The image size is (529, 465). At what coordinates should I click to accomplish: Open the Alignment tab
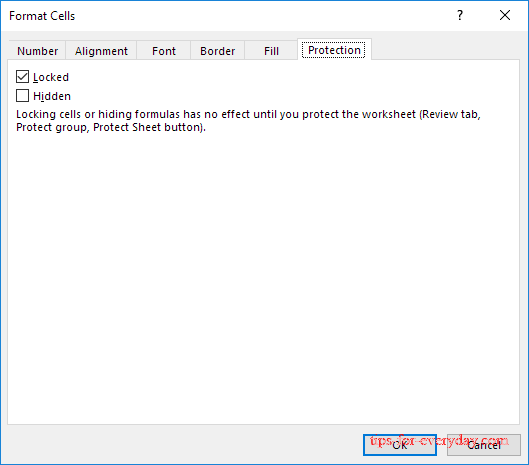click(x=101, y=51)
